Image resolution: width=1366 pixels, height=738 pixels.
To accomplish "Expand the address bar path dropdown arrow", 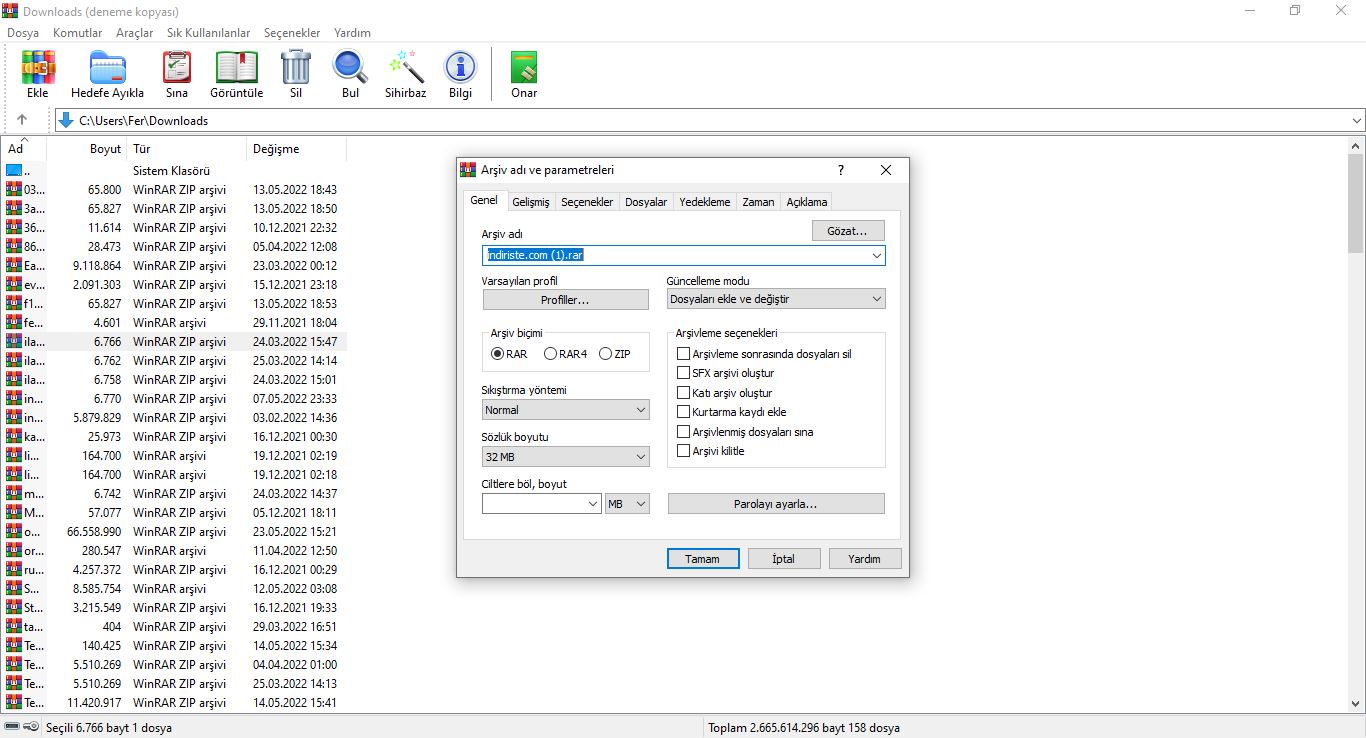I will [x=1356, y=121].
